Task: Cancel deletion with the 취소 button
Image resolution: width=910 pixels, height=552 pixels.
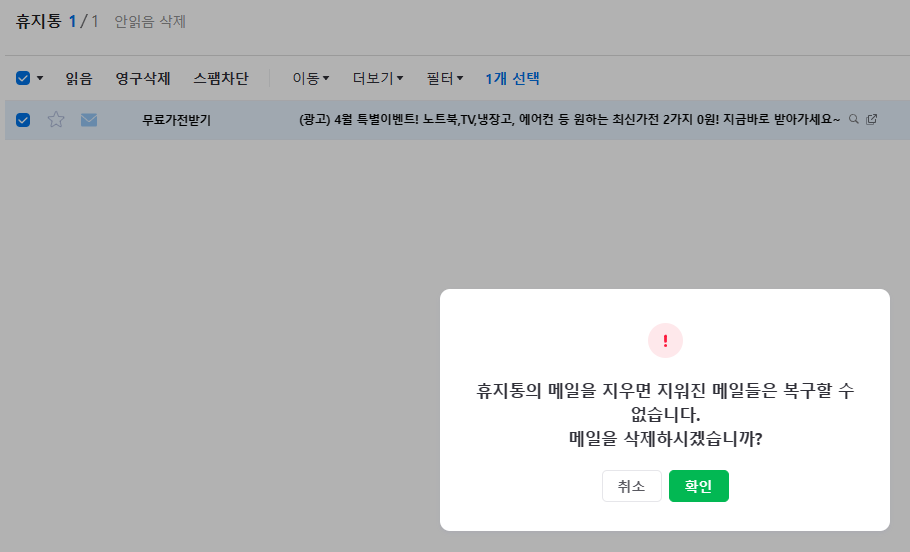Action: pyautogui.click(x=631, y=486)
